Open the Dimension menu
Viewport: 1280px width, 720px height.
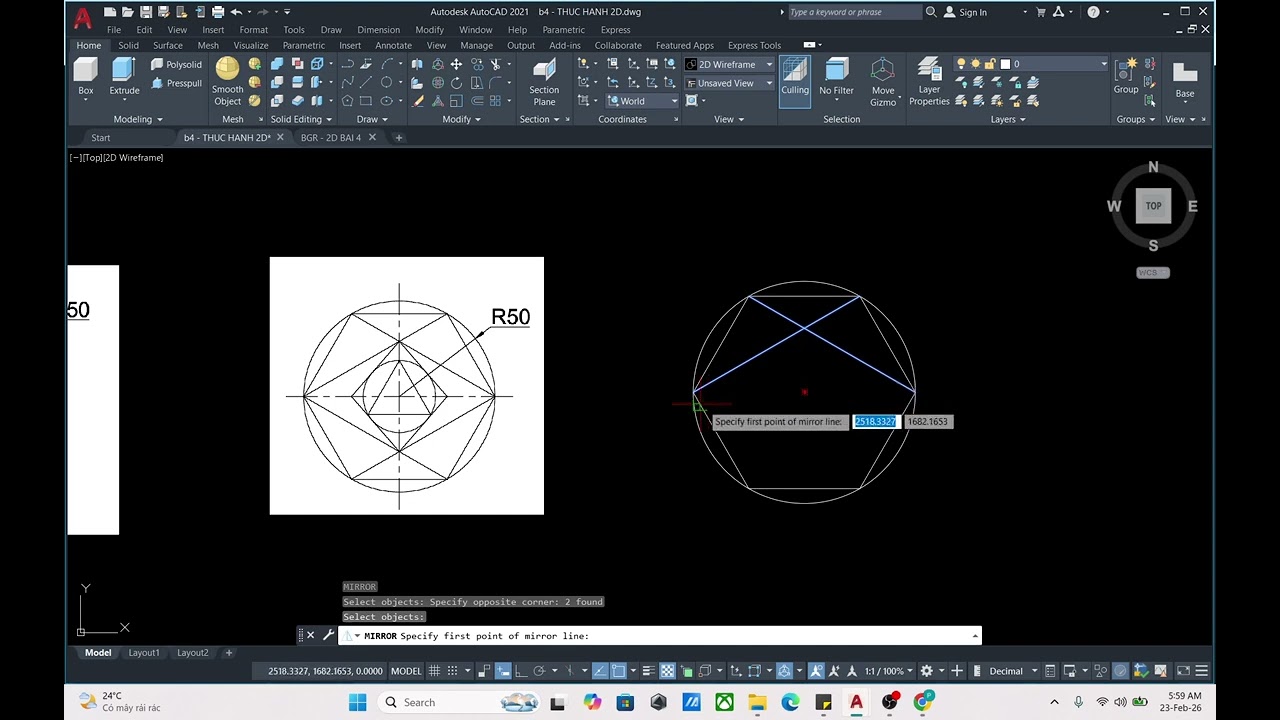click(378, 29)
